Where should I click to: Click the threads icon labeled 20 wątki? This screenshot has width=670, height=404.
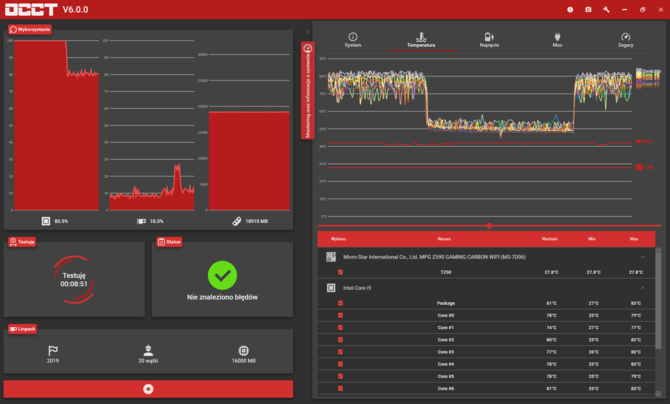point(148,351)
